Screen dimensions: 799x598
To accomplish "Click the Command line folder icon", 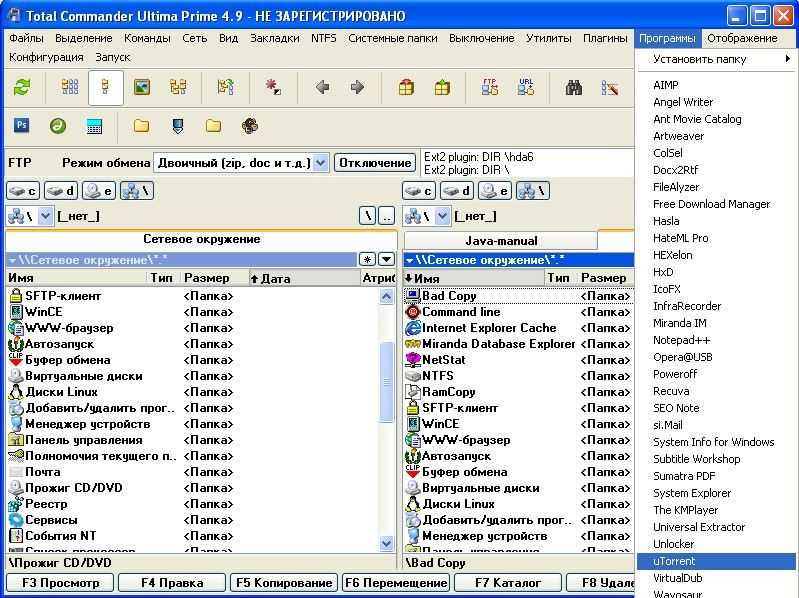I will (412, 312).
